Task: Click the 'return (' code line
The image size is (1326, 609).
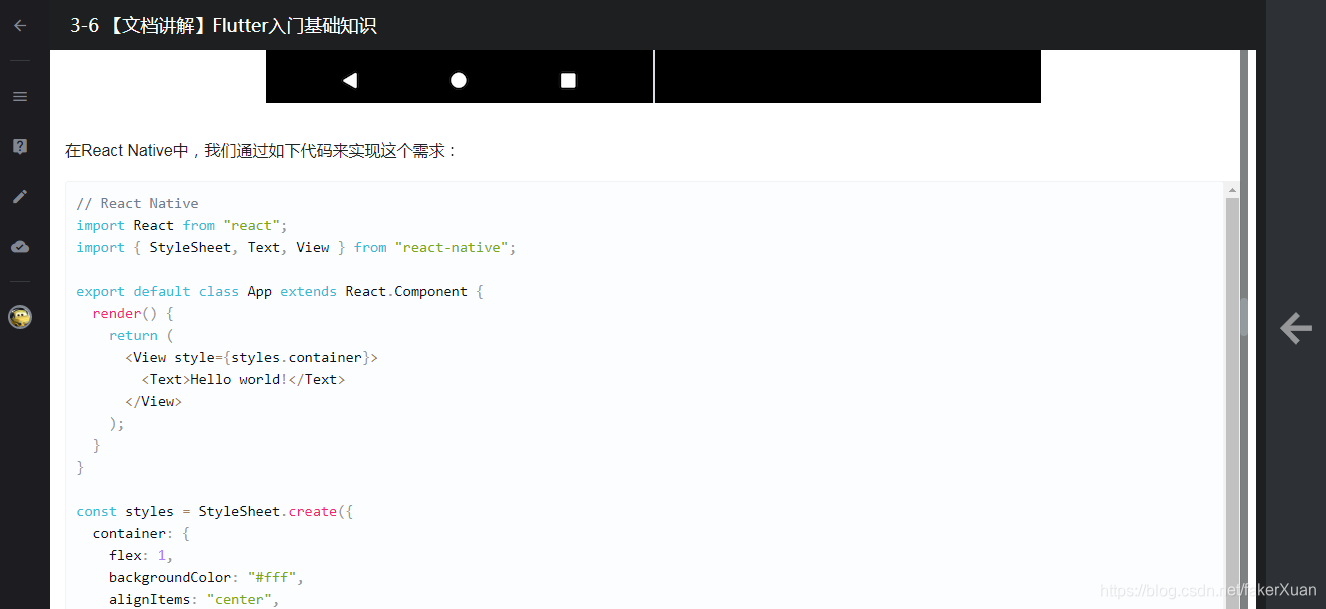Action: coord(141,335)
